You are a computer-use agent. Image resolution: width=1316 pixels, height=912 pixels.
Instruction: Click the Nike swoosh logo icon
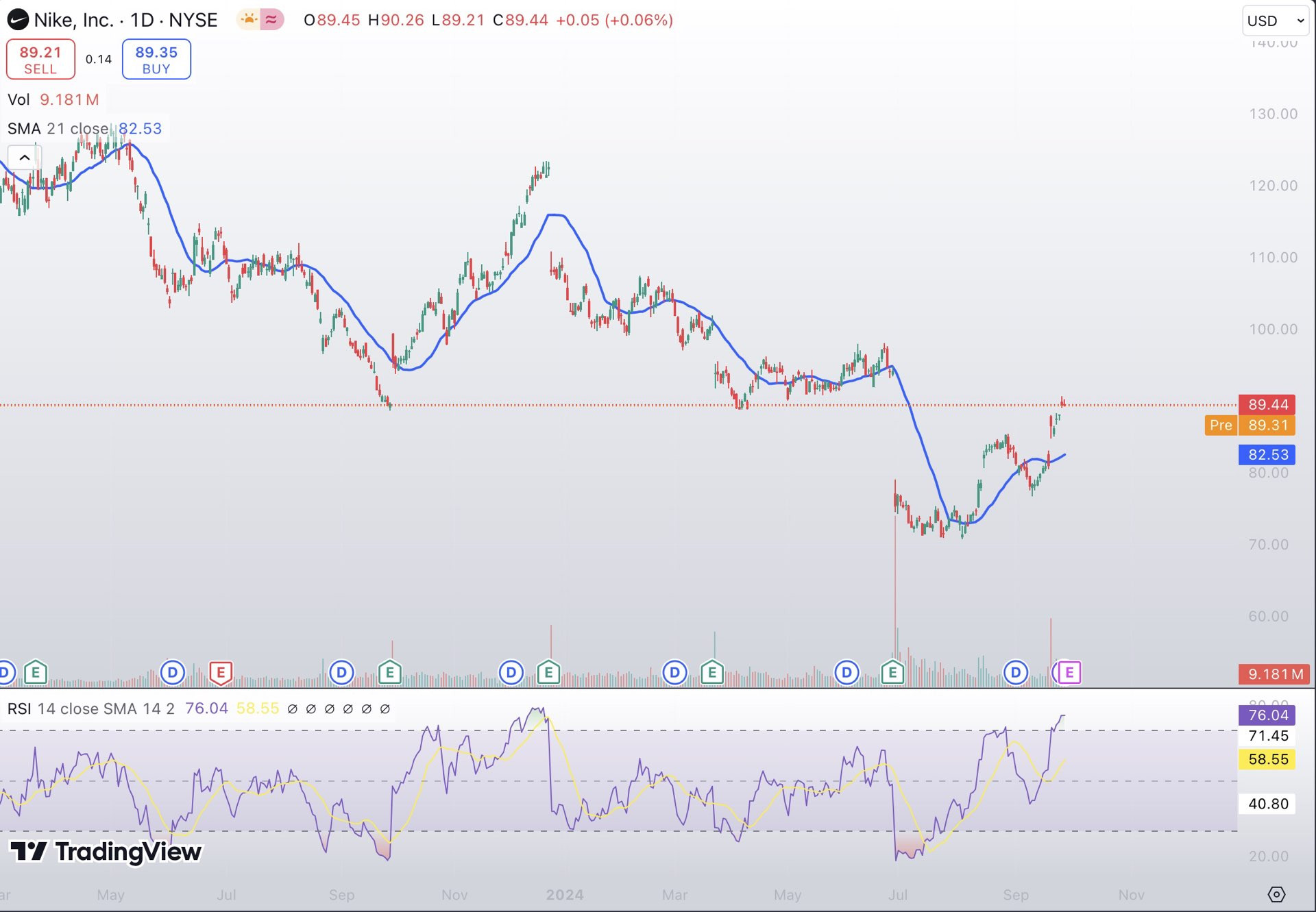[18, 20]
